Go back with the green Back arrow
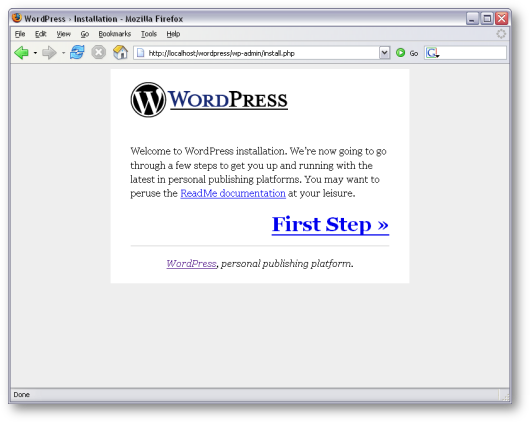This screenshot has width=530, height=422. click(x=22, y=53)
